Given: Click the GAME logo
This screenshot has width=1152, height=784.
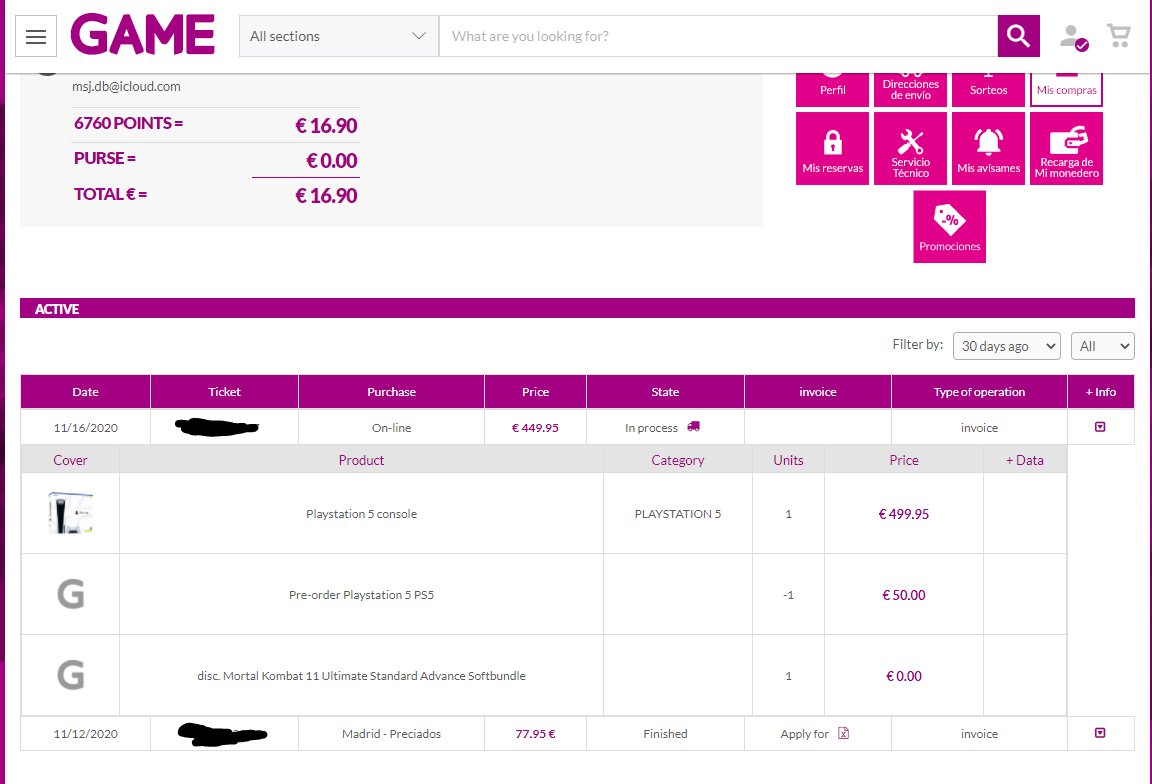Looking at the screenshot, I should point(143,36).
